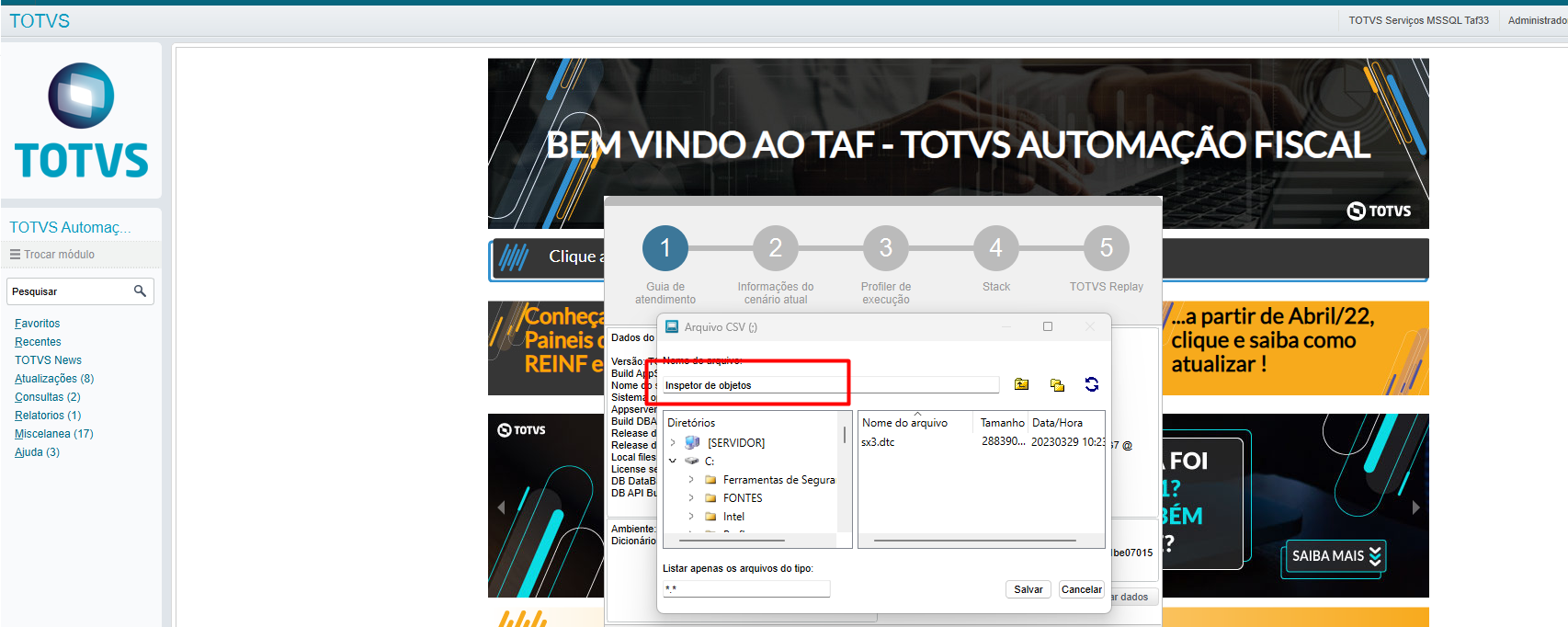Viewport: 1568px width, 627px height.
Task: Open the Favoritos menu
Action: tap(38, 324)
